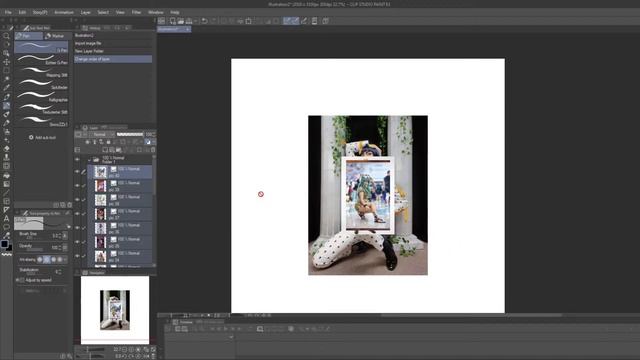The image size is (640, 360).
Task: Collapse the Folder 1 layer folder
Action: (x=89, y=160)
